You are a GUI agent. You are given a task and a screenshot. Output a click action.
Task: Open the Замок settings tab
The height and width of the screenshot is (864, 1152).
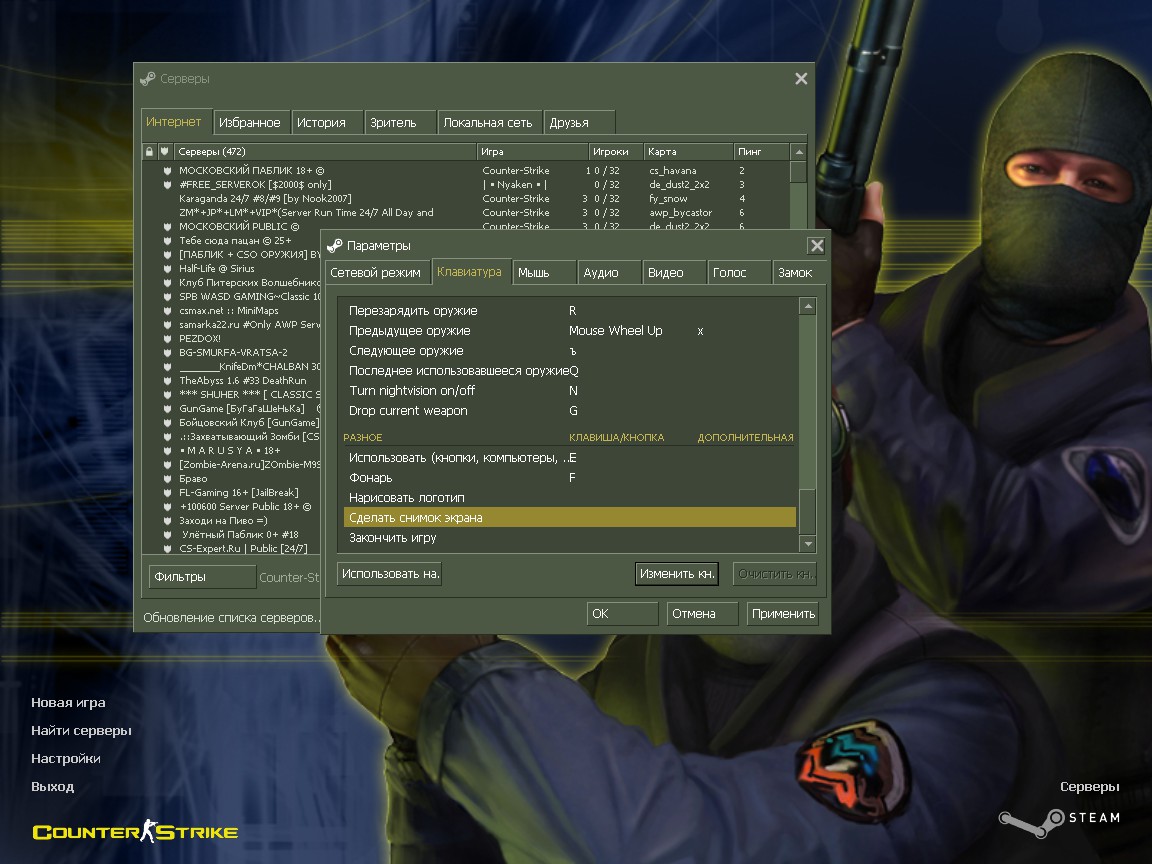pyautogui.click(x=799, y=273)
